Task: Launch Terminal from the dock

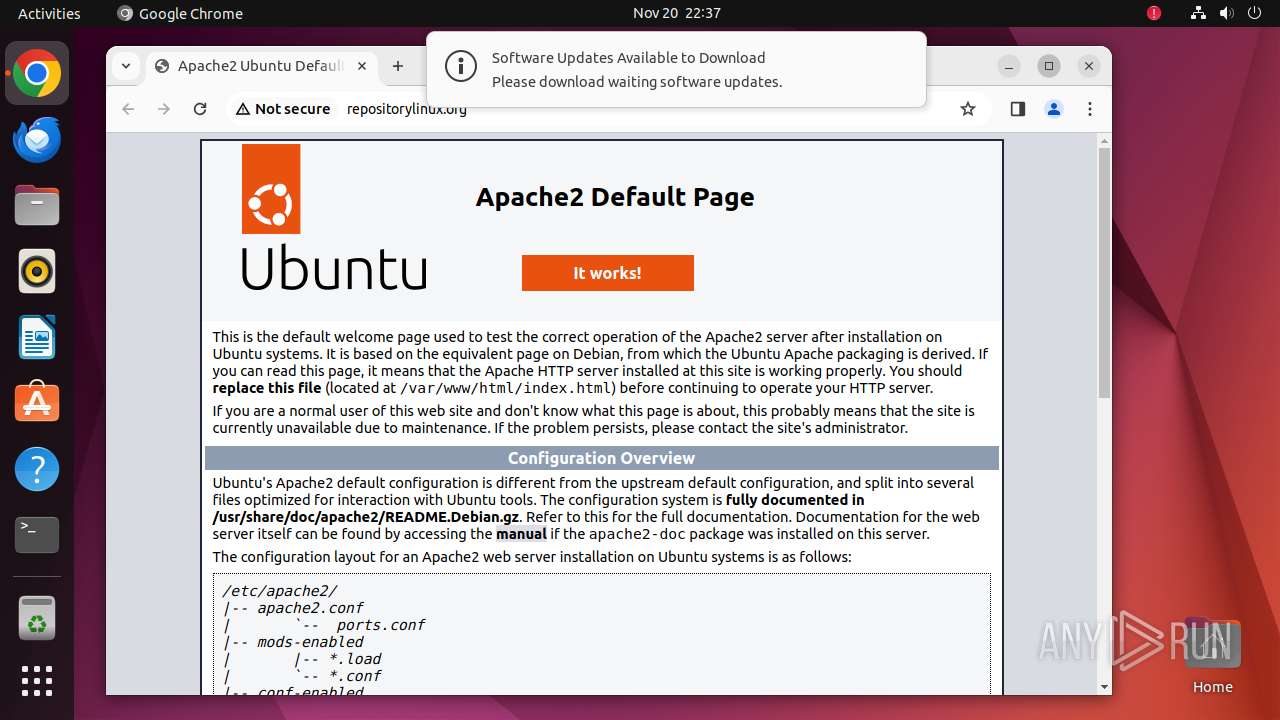Action: click(37, 535)
